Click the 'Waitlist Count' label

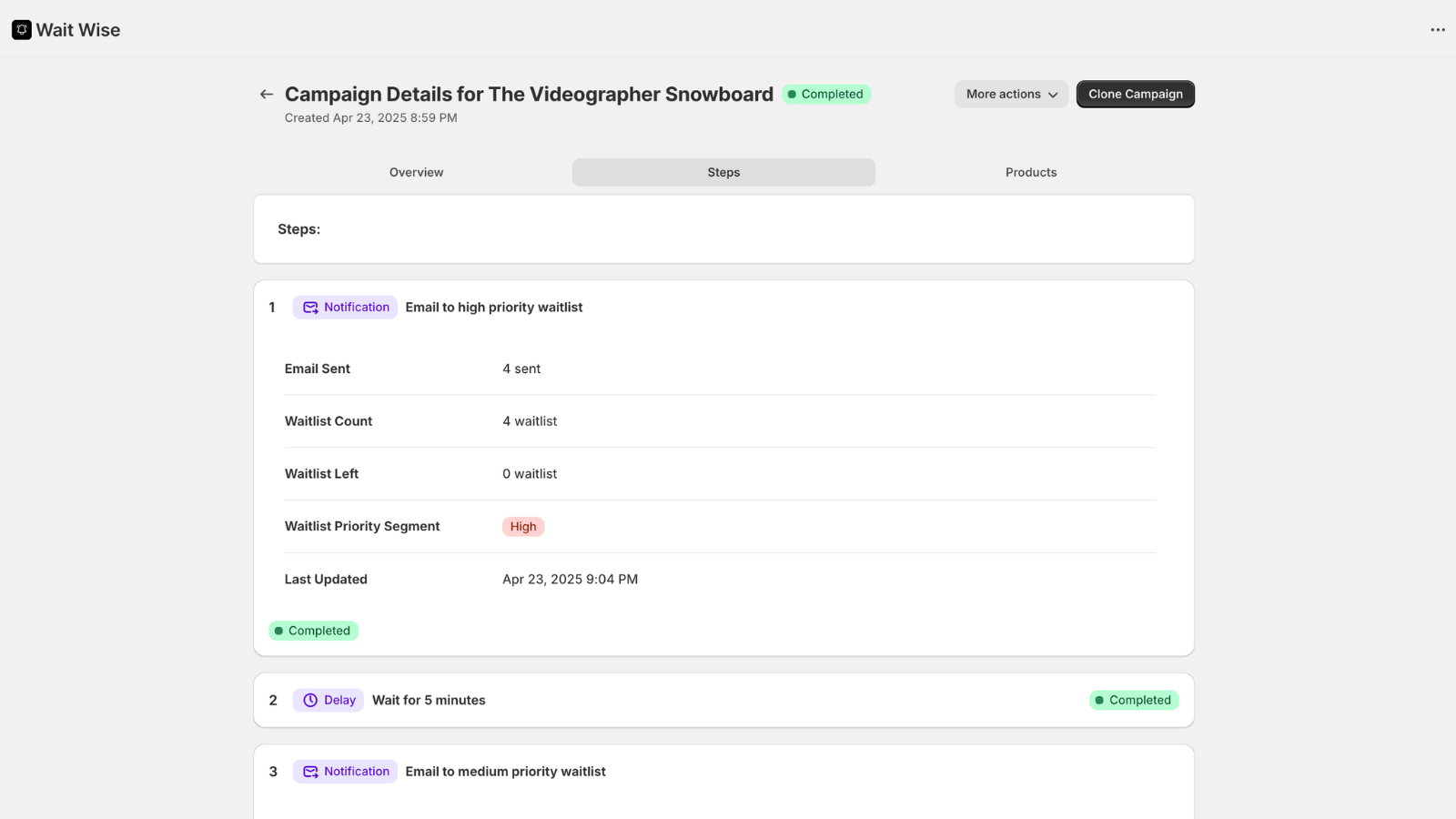coord(329,421)
